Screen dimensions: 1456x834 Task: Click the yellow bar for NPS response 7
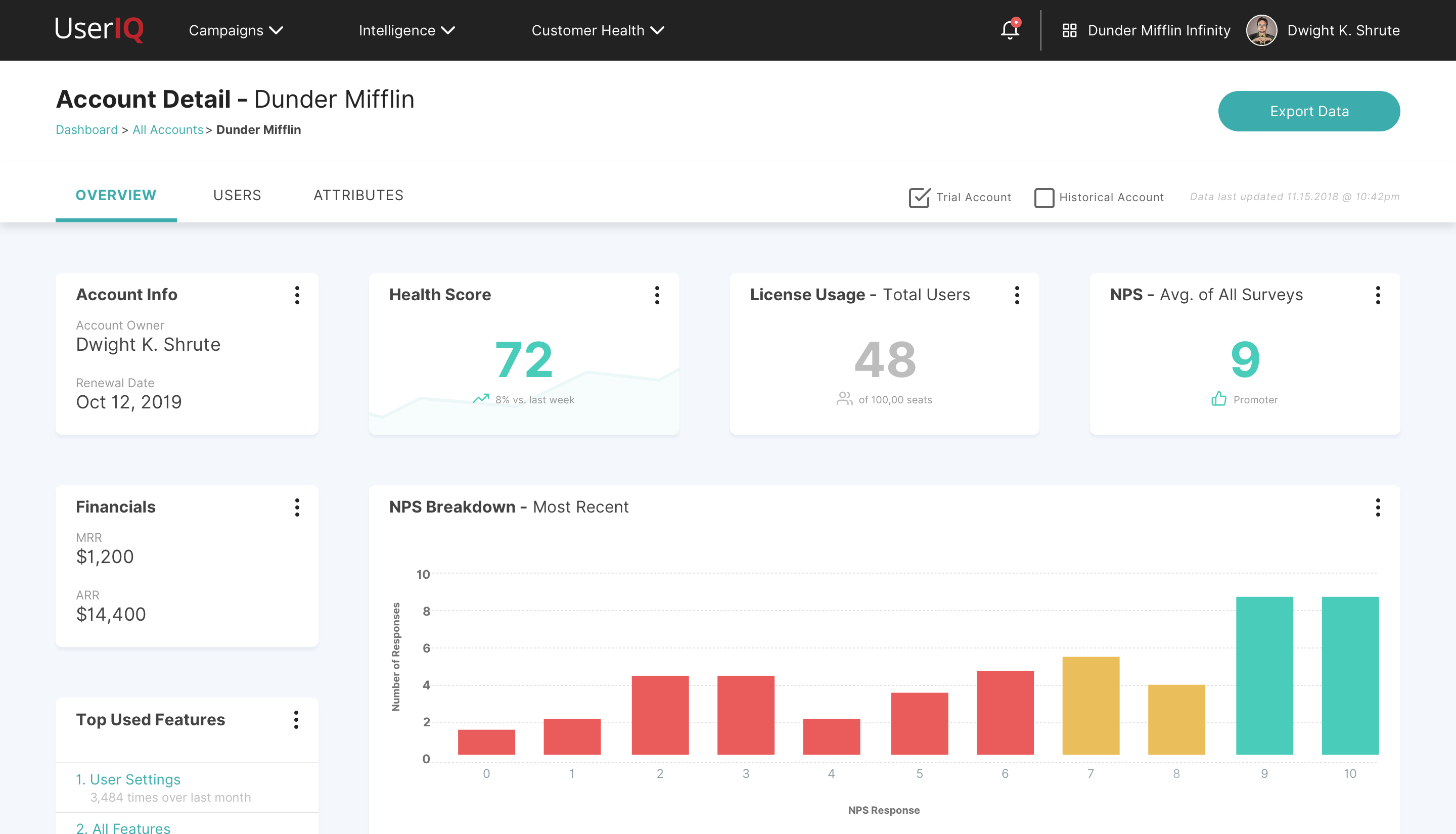[1090, 706]
